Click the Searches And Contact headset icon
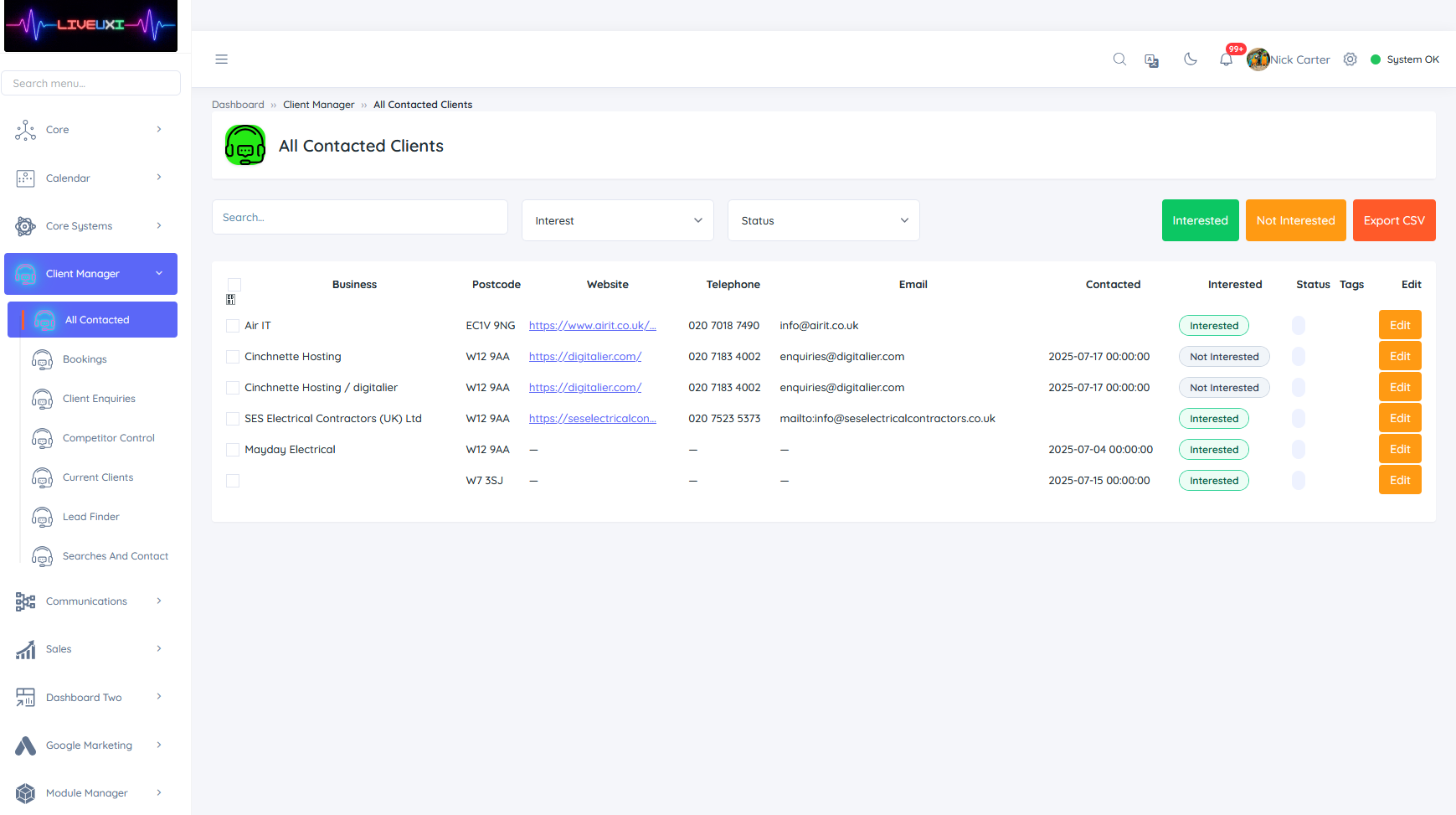The height and width of the screenshot is (815, 1456). [42, 556]
